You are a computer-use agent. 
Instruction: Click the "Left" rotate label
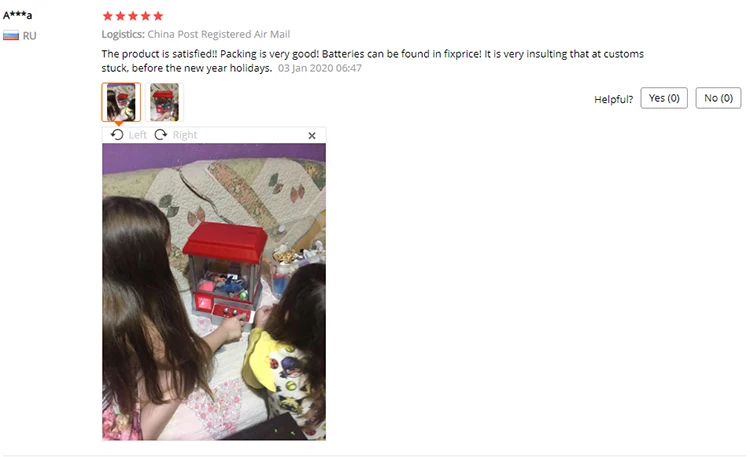[138, 135]
